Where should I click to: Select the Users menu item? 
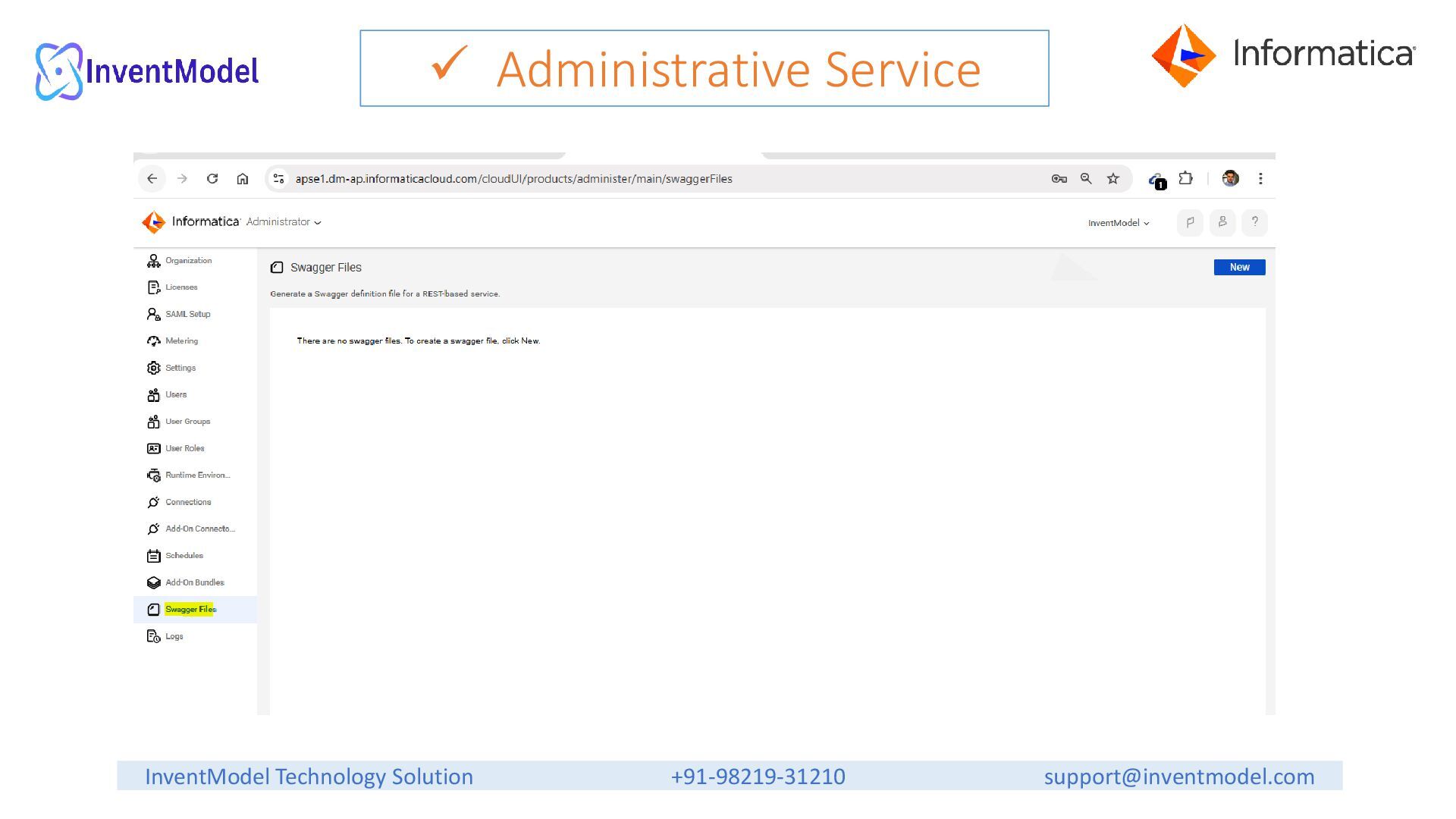[176, 394]
